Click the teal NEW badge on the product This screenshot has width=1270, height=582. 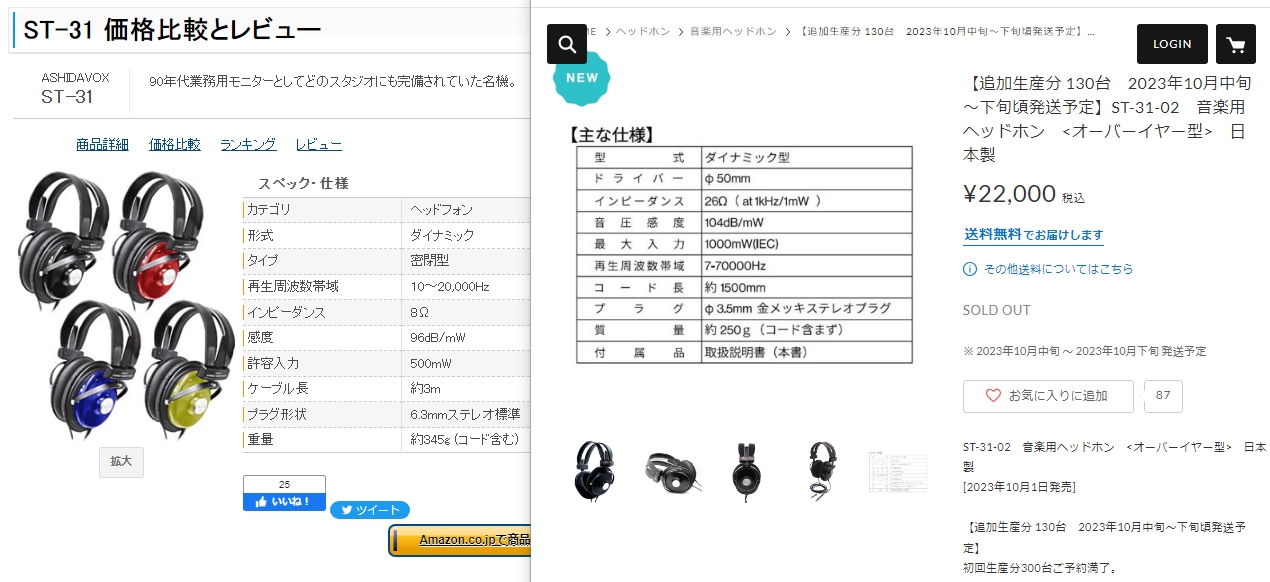pos(582,78)
